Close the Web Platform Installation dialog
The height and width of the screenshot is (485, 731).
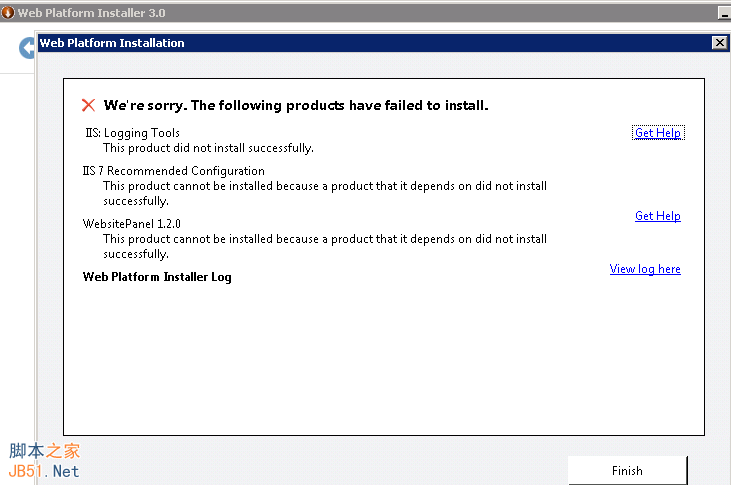(x=719, y=43)
